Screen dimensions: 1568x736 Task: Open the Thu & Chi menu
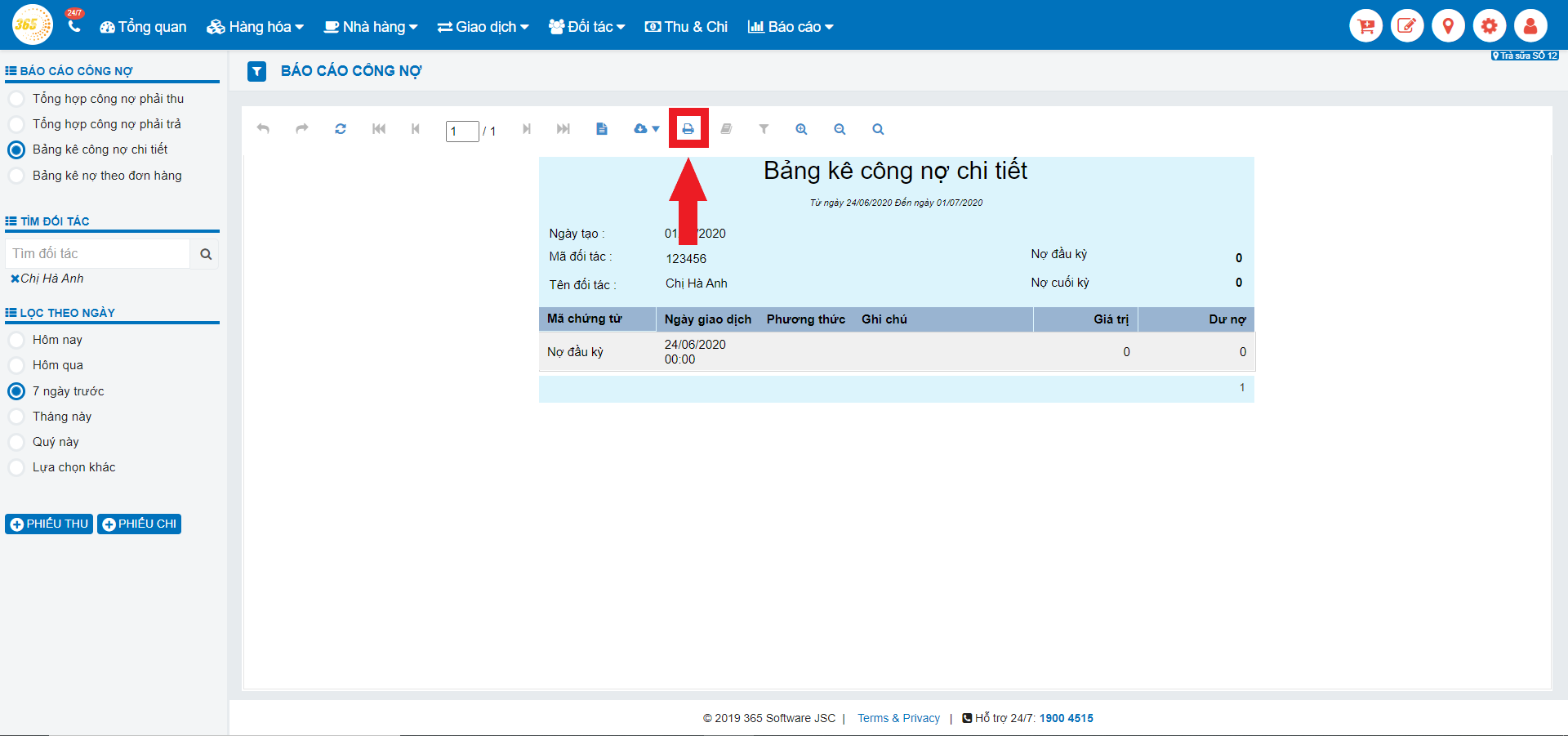(686, 27)
